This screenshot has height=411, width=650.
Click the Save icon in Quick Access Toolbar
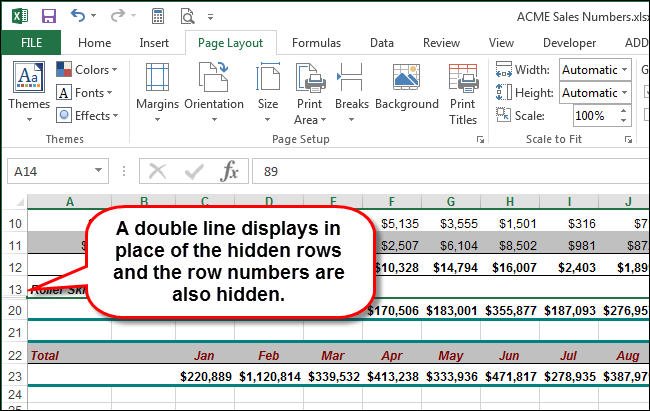coord(47,16)
